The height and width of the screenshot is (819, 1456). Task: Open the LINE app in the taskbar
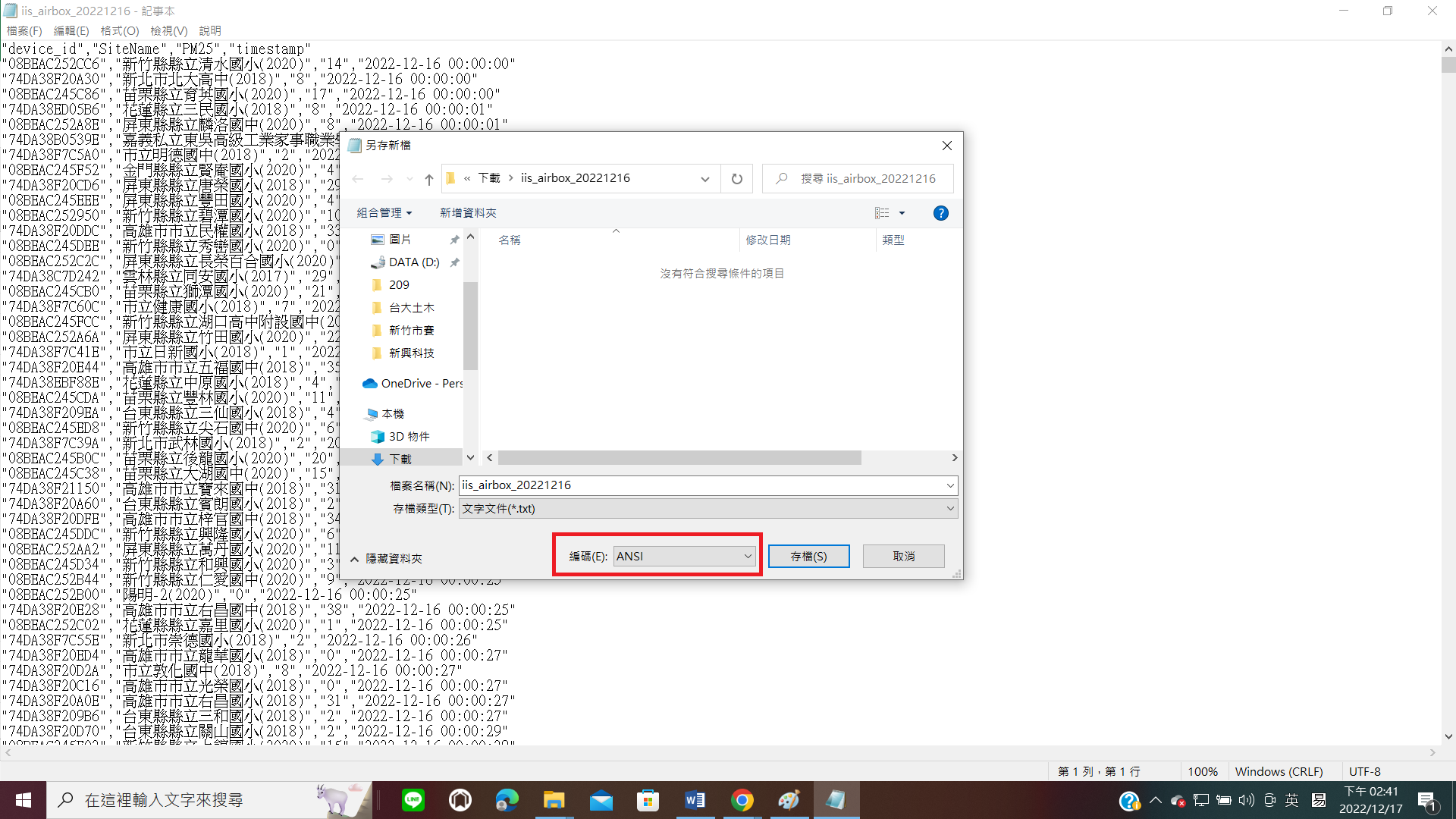tap(413, 800)
